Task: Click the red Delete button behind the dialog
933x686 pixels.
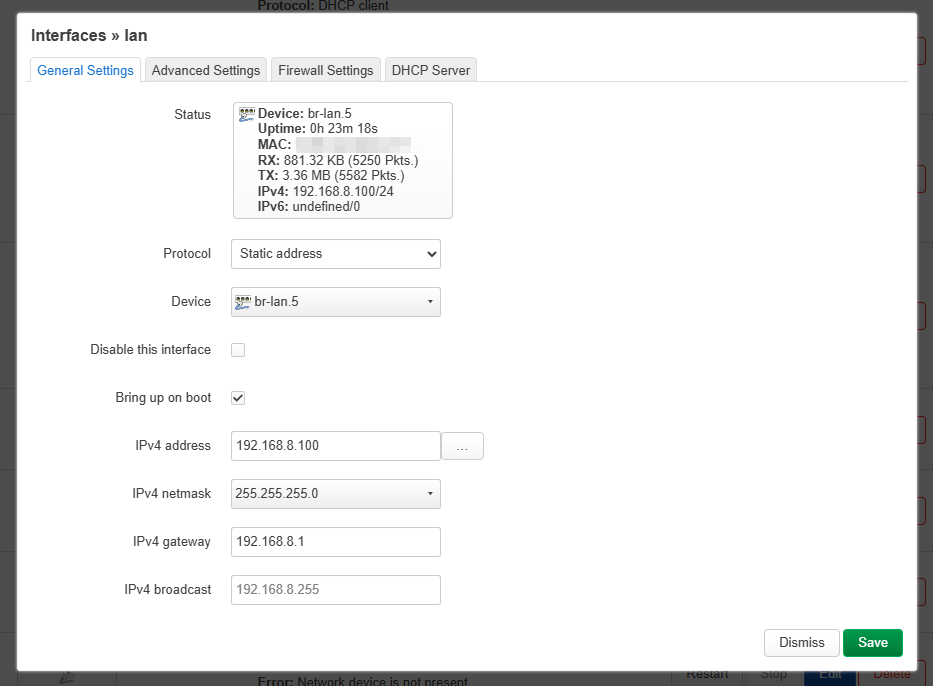Action: tap(891, 677)
